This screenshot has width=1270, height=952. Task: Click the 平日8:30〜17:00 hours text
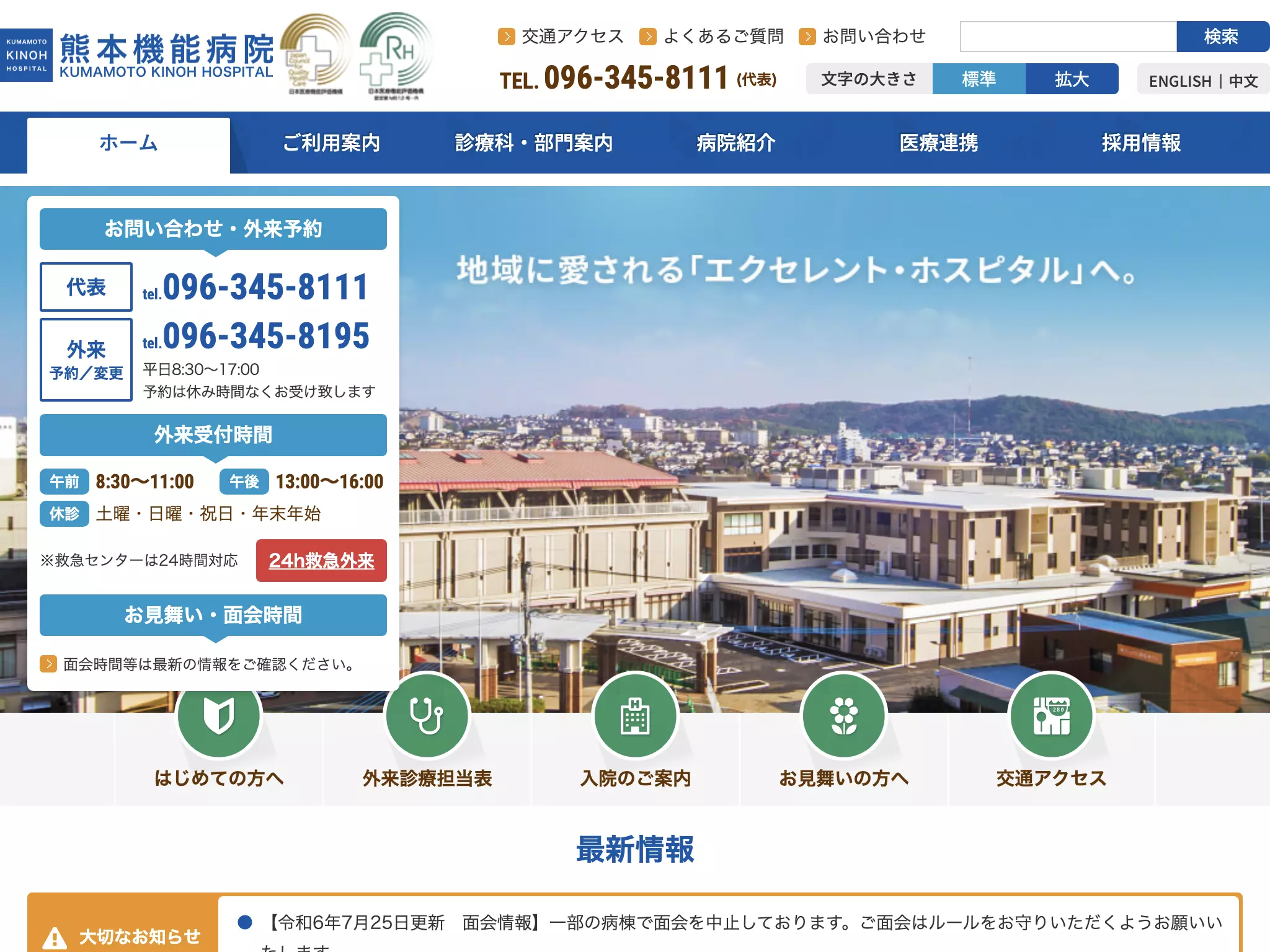(201, 369)
